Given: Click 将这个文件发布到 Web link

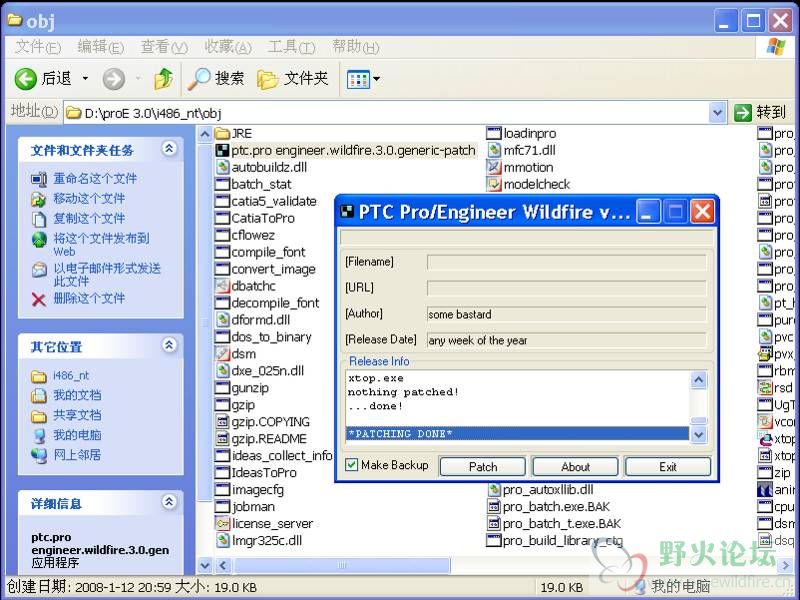Looking at the screenshot, I should (101, 244).
